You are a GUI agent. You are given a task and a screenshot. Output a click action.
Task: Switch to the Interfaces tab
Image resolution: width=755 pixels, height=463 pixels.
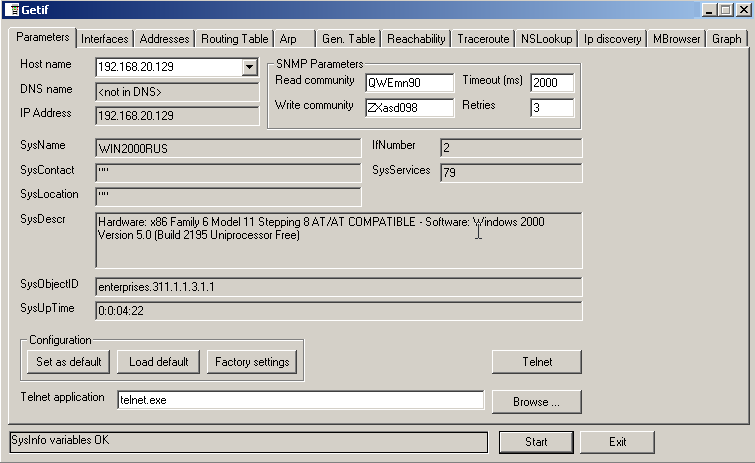point(105,39)
